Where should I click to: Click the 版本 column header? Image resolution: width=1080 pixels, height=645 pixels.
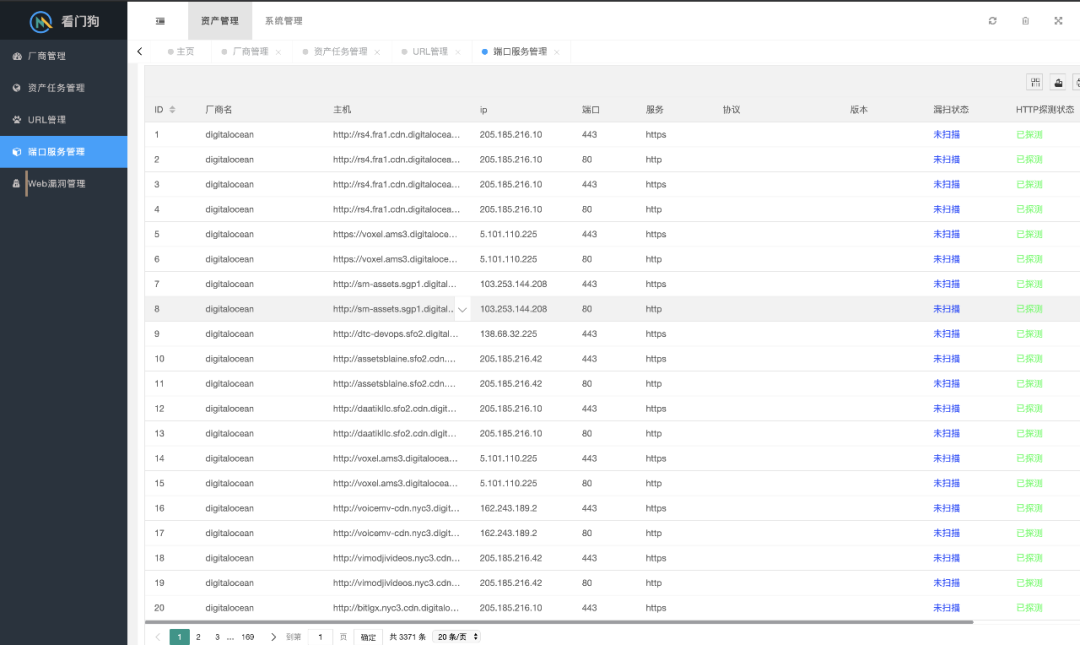coord(859,110)
